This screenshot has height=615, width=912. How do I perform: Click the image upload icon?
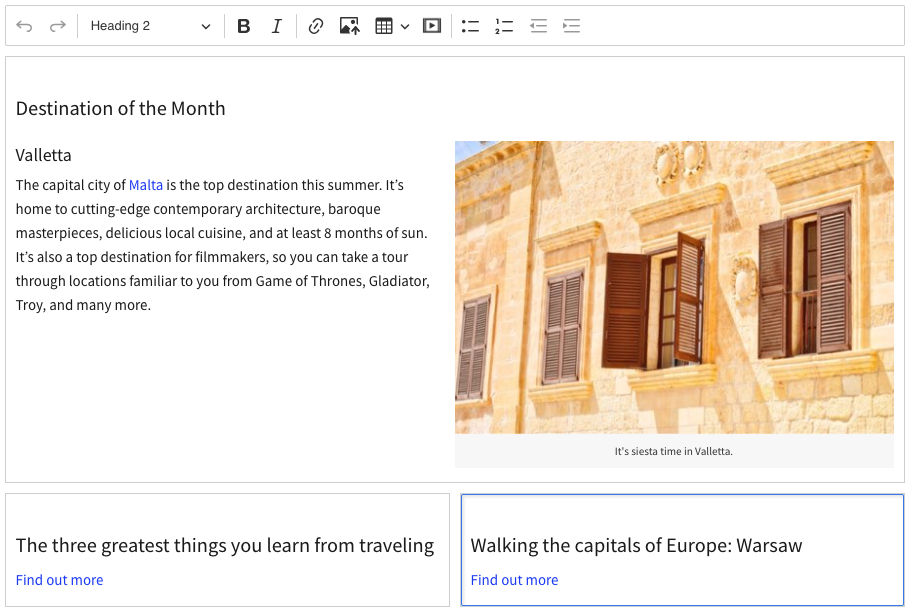point(349,26)
